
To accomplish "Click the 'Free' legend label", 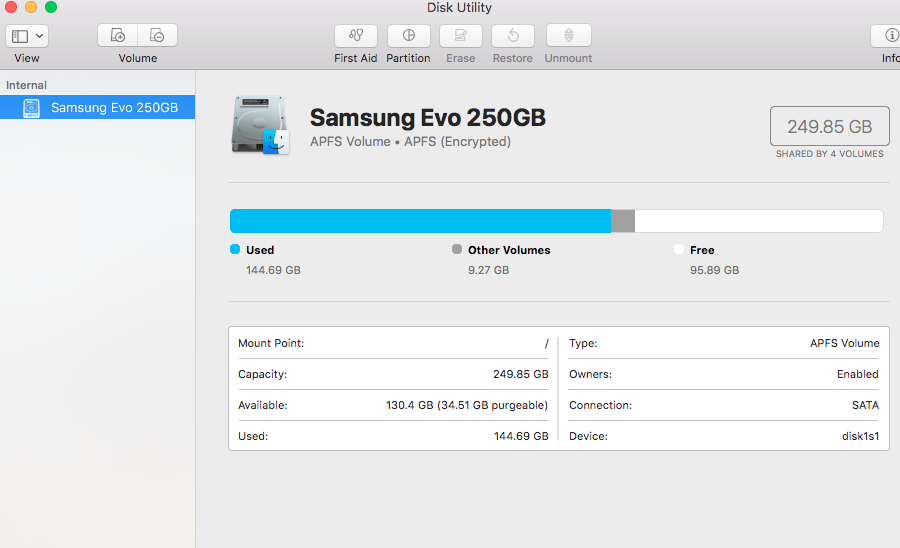I will (x=702, y=250).
